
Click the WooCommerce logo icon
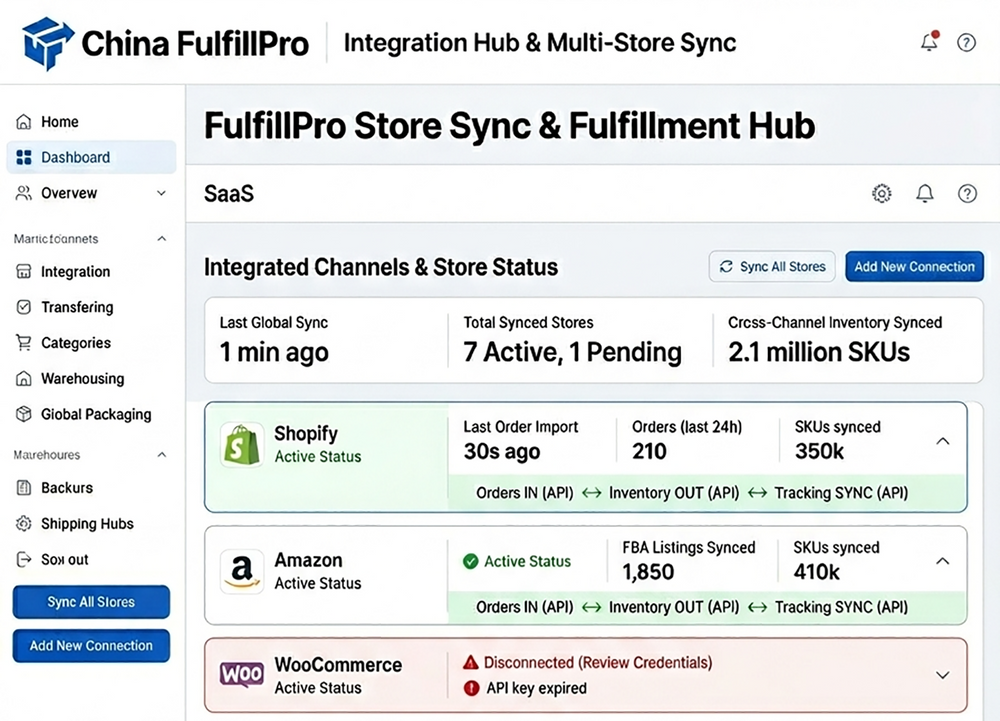tap(242, 674)
